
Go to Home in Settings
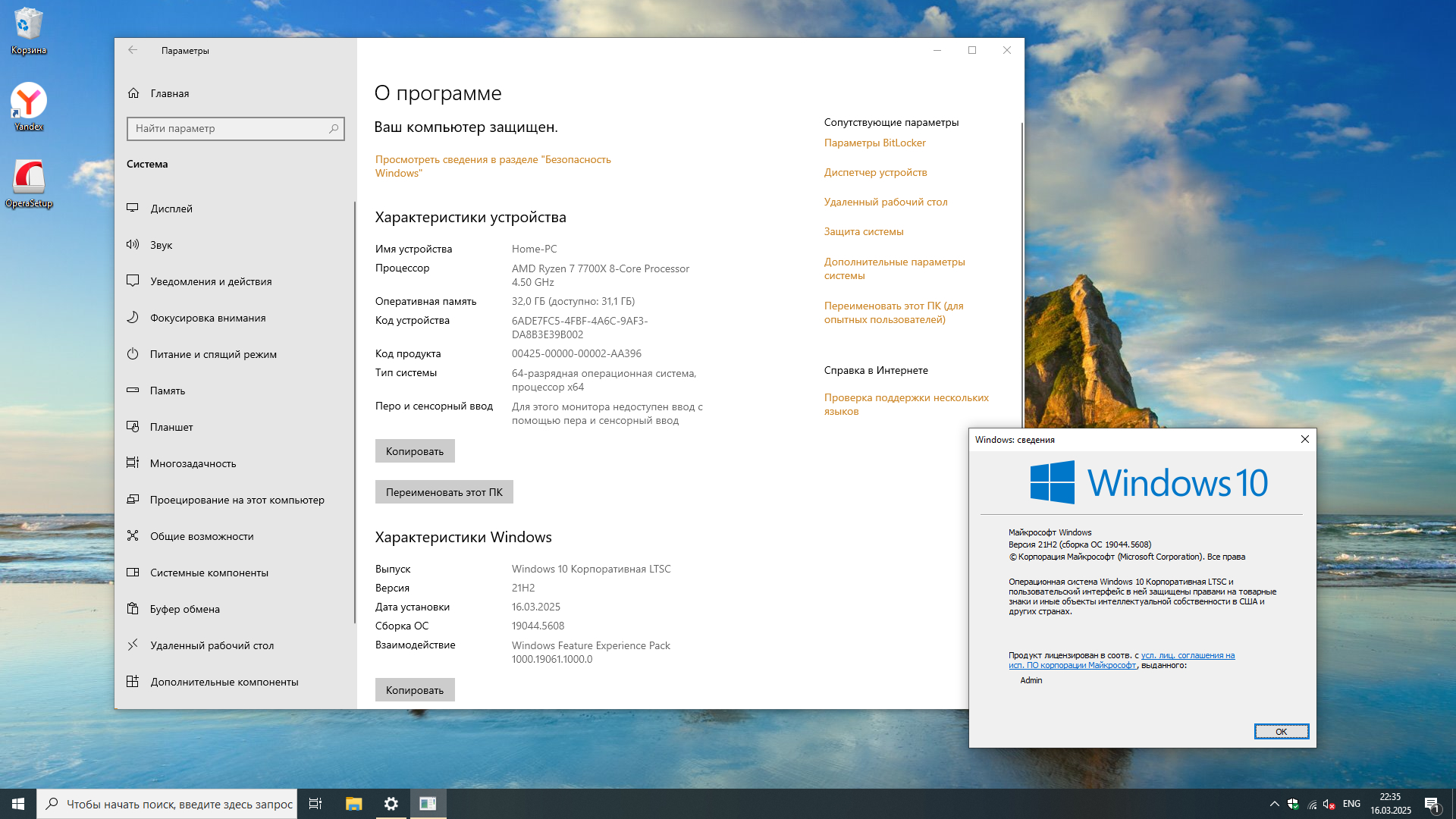click(169, 93)
